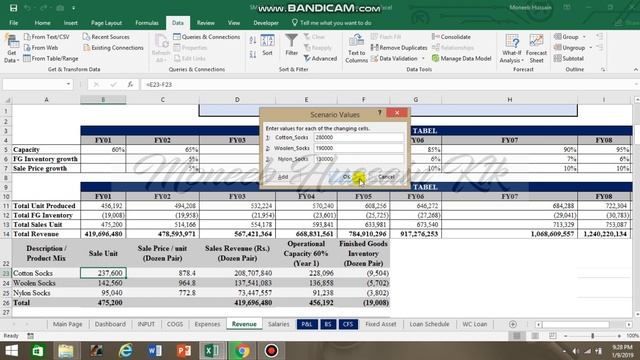Open the Outline dialog launcher
Image resolution: width=640 pixels, height=360 pixels.
click(x=603, y=70)
